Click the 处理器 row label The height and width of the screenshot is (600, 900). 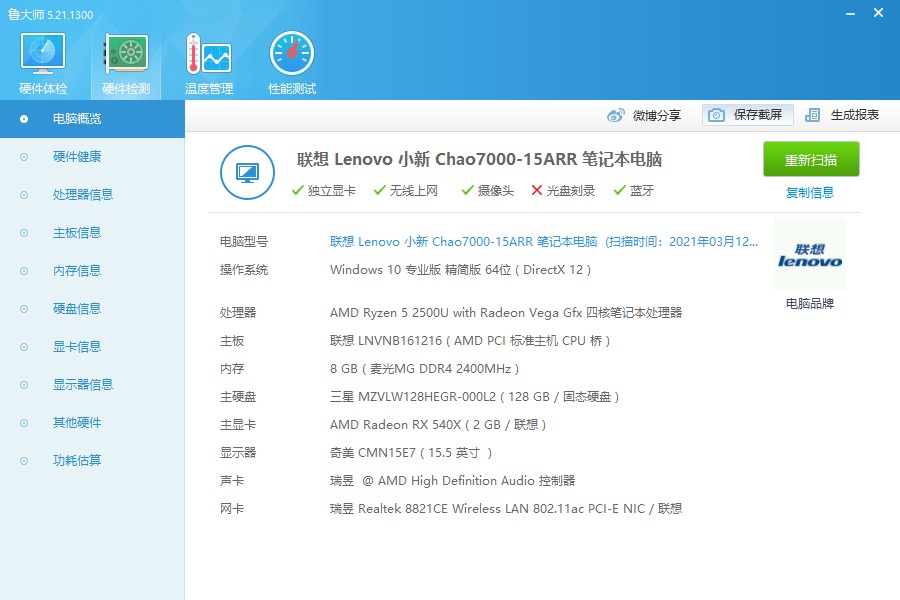[x=238, y=313]
